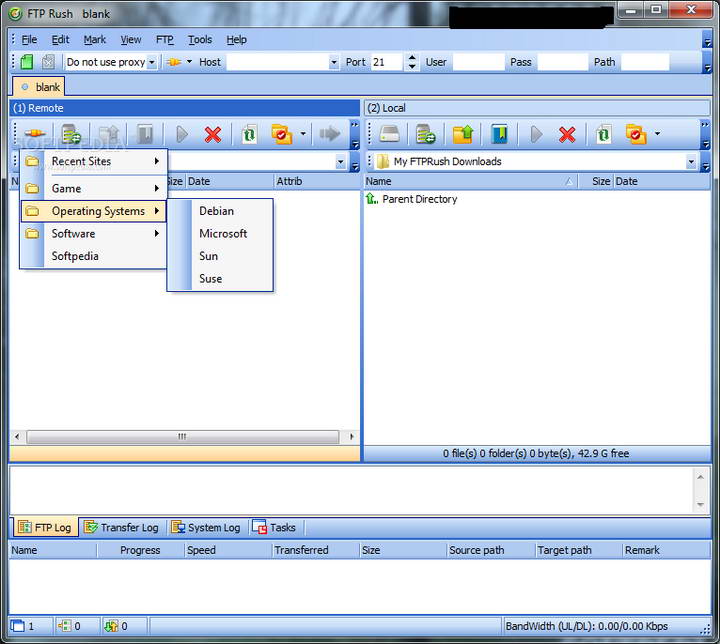Screen dimensions: 720x644
Task: Switch to the System Log tab
Action: [206, 527]
